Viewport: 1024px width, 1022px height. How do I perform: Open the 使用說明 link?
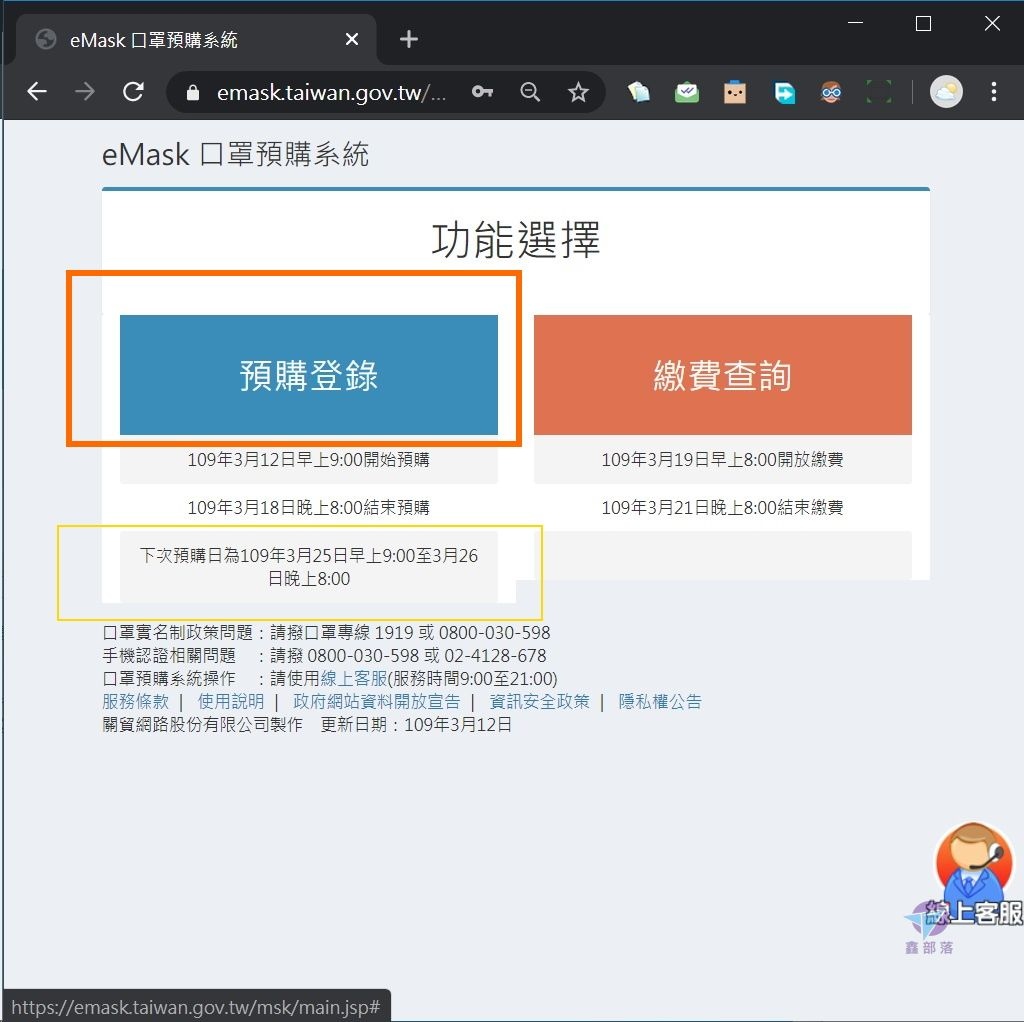pos(231,701)
